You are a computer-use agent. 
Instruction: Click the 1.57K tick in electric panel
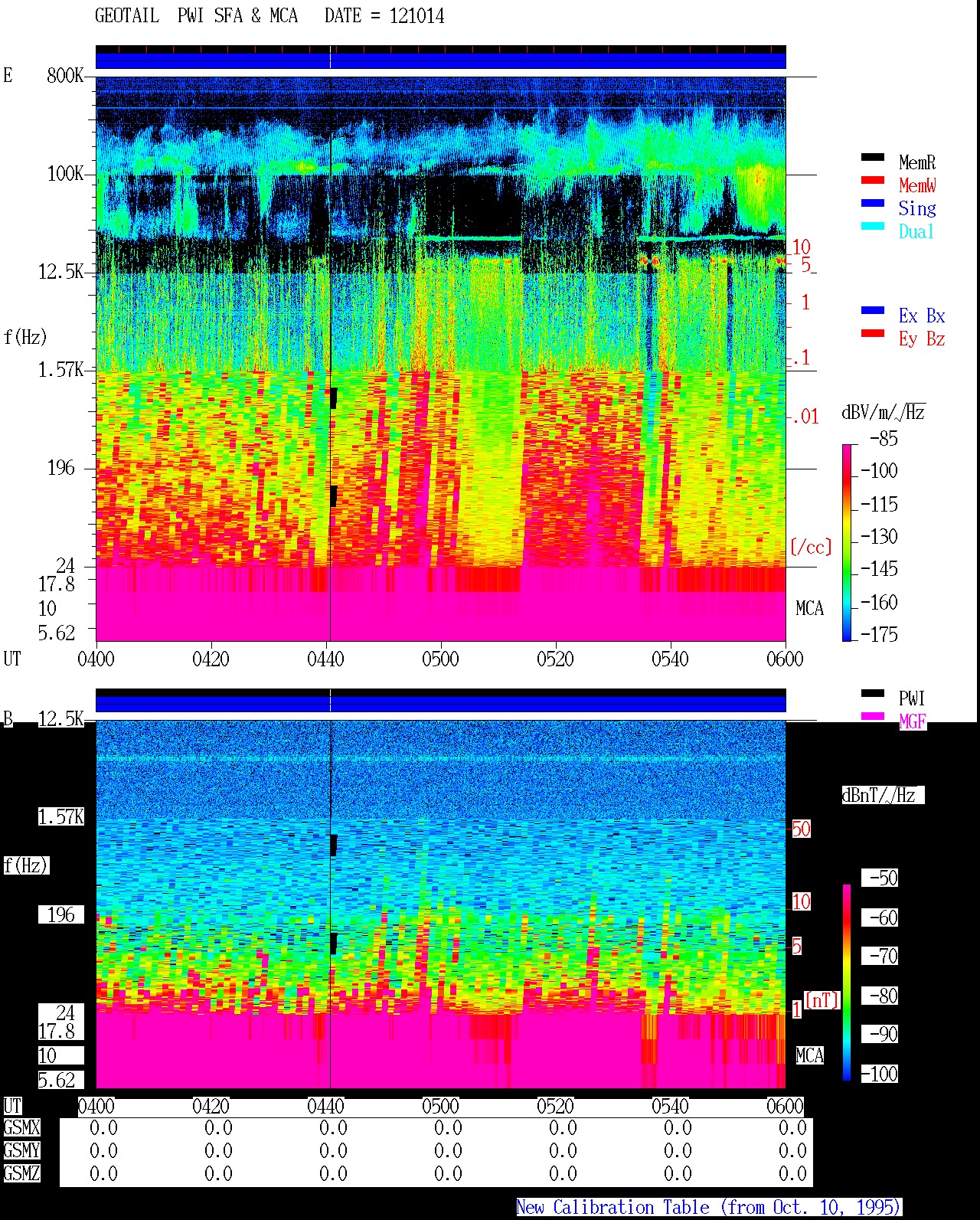pyautogui.click(x=60, y=370)
